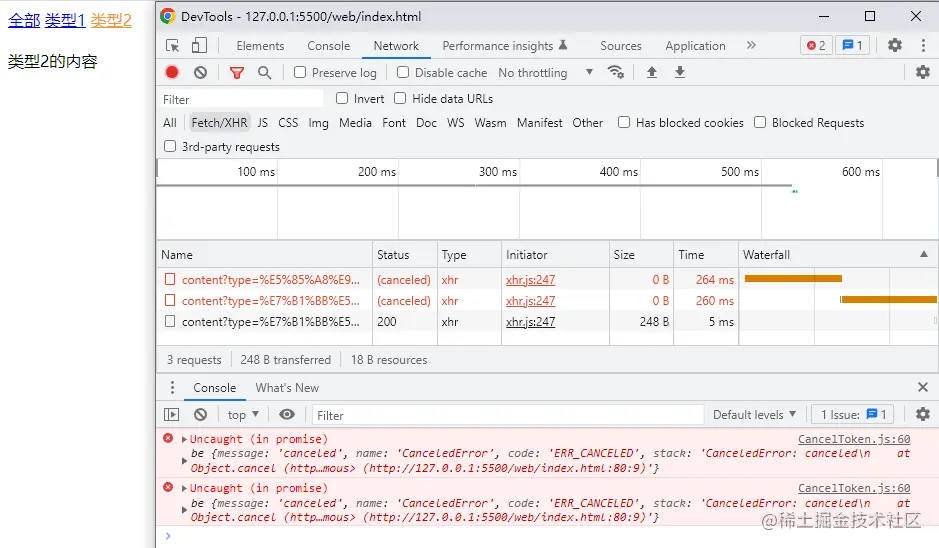Viewport: 939px width, 548px height.
Task: Export HAR file with download arrow
Action: (680, 72)
